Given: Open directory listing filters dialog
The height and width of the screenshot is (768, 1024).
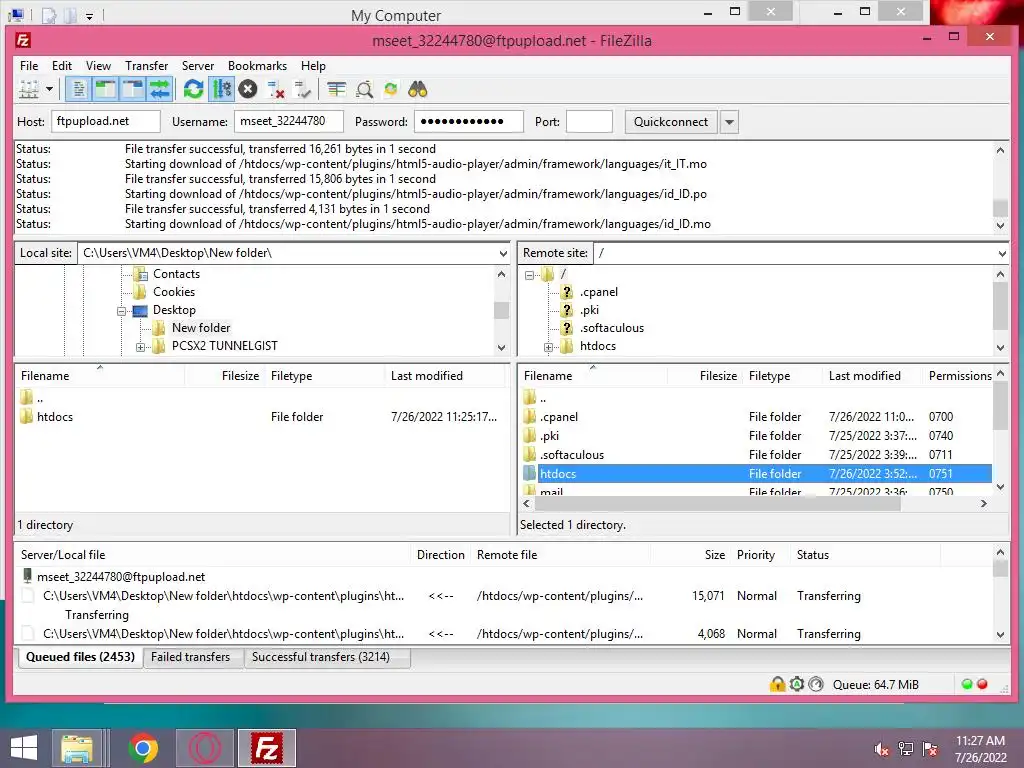Looking at the screenshot, I should tap(336, 89).
